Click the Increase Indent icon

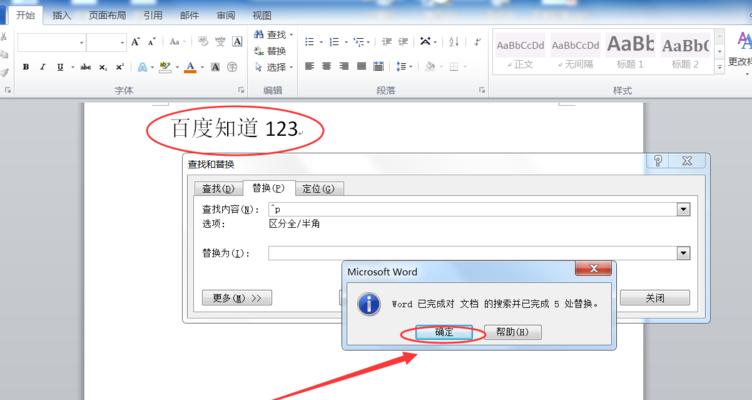click(x=403, y=42)
